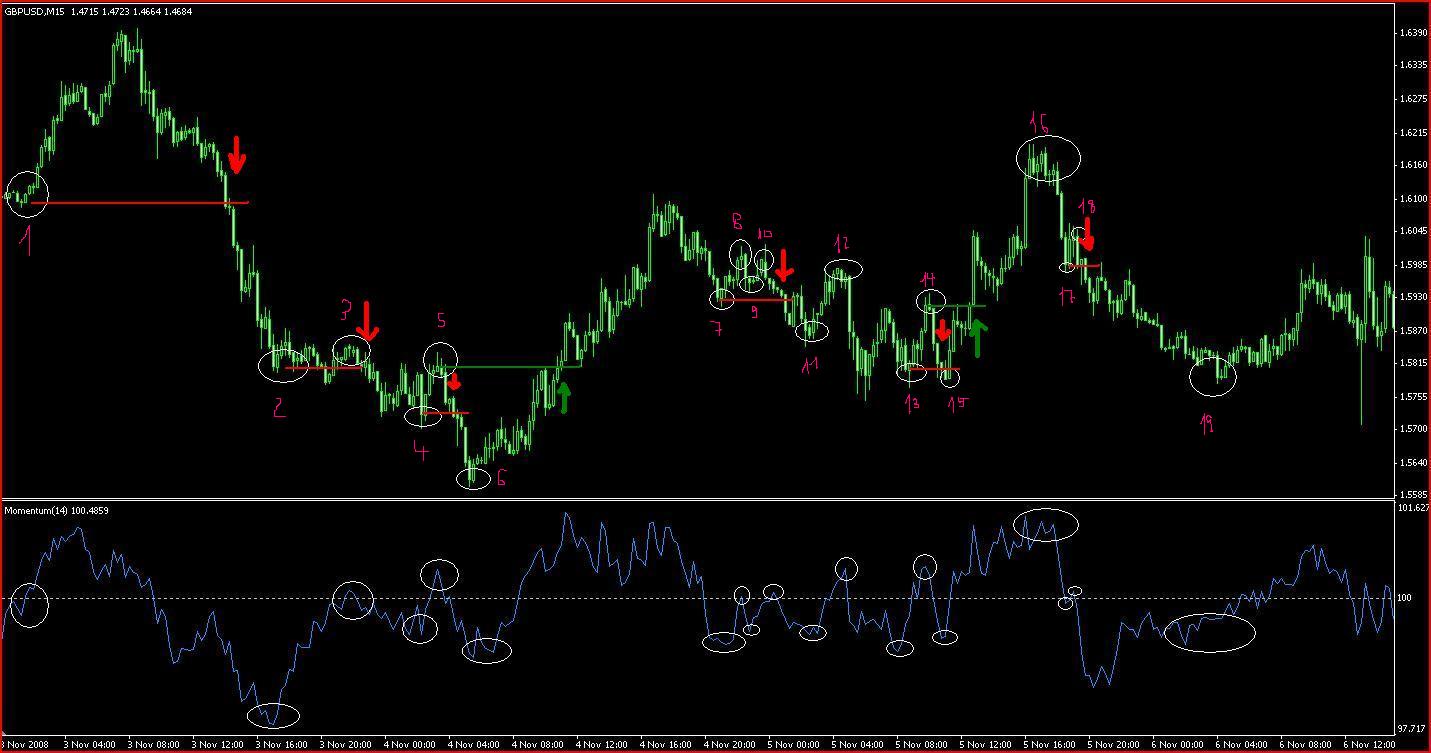
Task: Select the green up arrow near 4 Nov 08:00
Action: click(x=564, y=398)
